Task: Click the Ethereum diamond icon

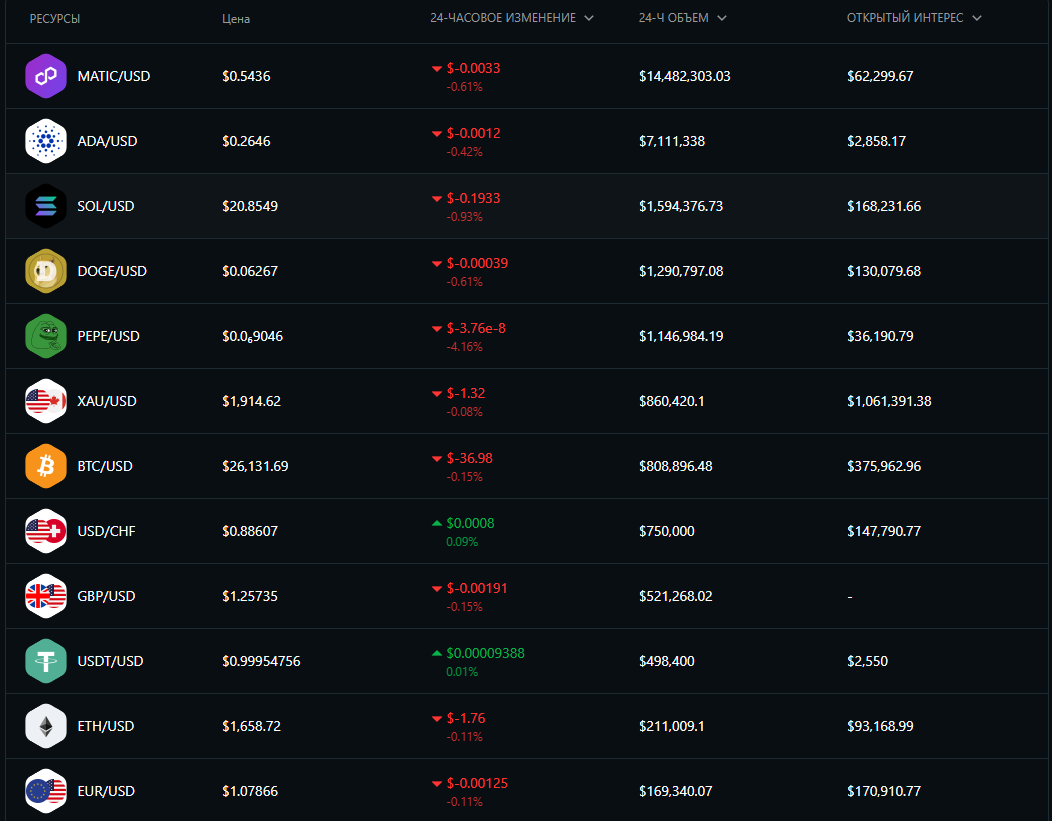Action: 45,726
